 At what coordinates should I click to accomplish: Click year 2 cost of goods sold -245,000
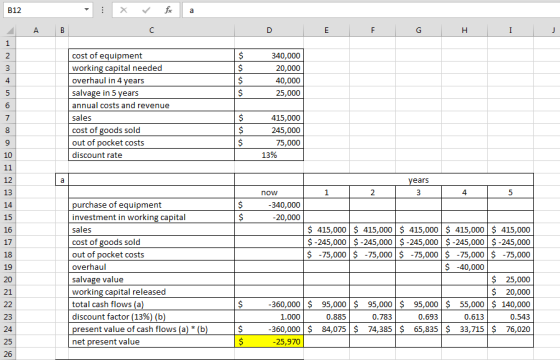[x=372, y=242]
